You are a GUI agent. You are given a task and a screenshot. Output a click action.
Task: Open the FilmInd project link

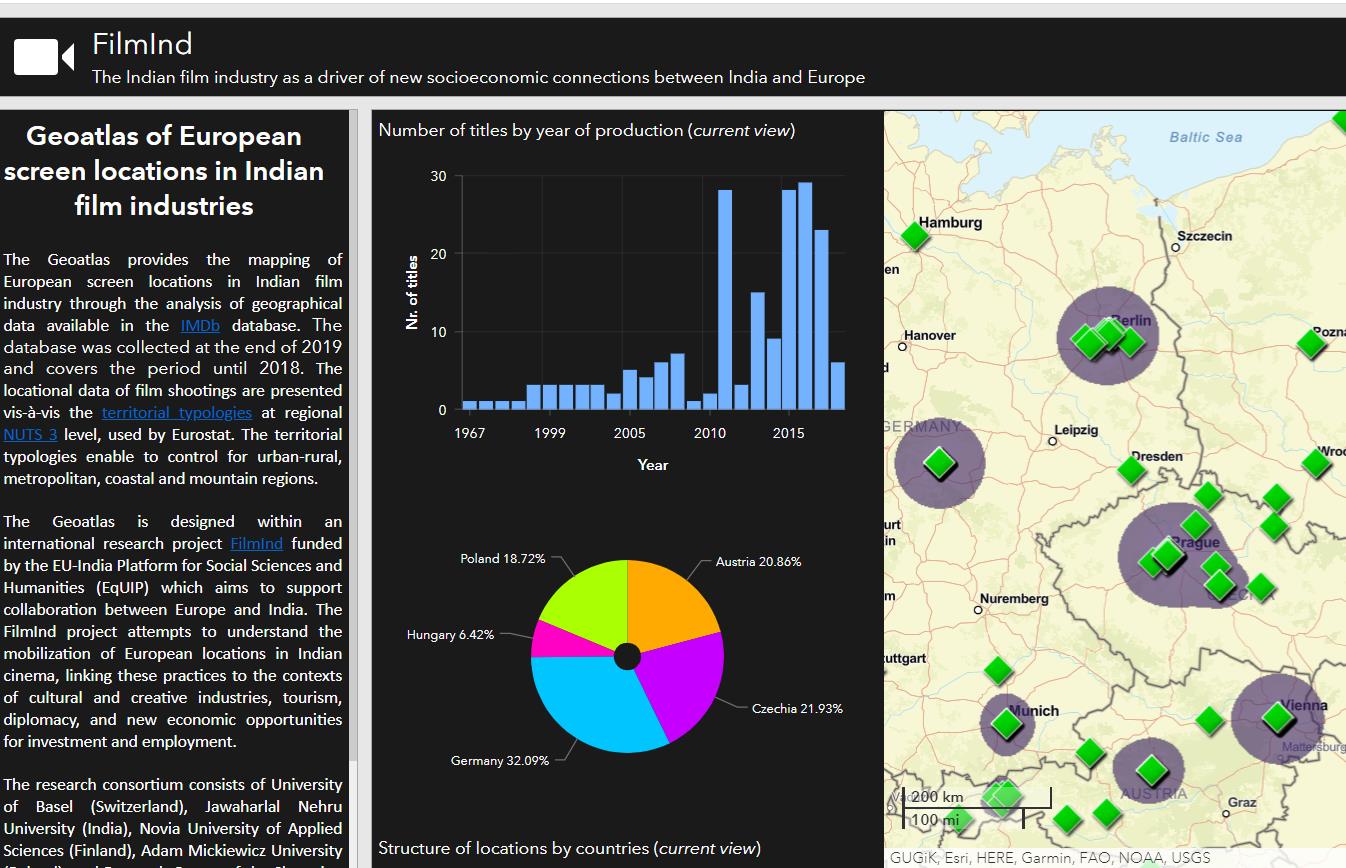pos(256,543)
